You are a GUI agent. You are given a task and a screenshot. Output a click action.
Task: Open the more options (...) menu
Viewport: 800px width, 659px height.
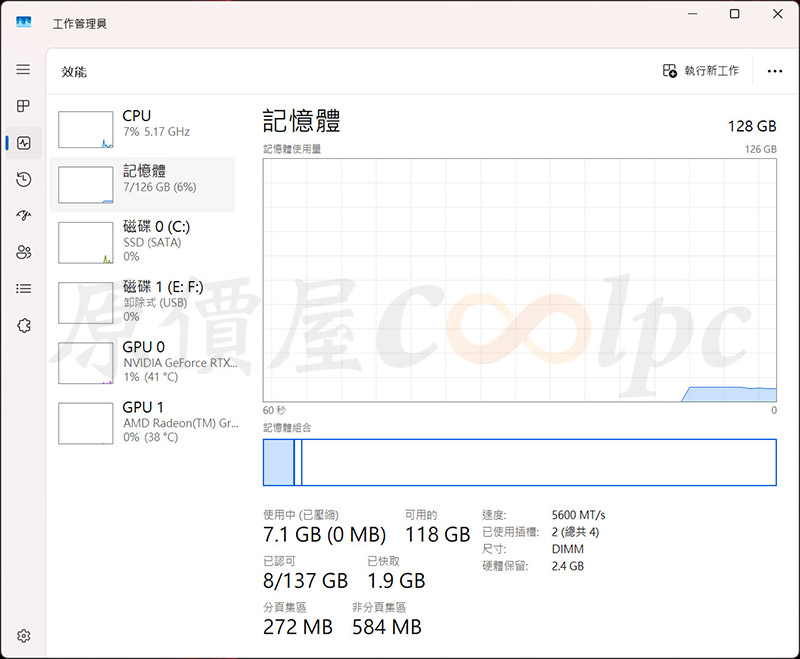[x=774, y=71]
